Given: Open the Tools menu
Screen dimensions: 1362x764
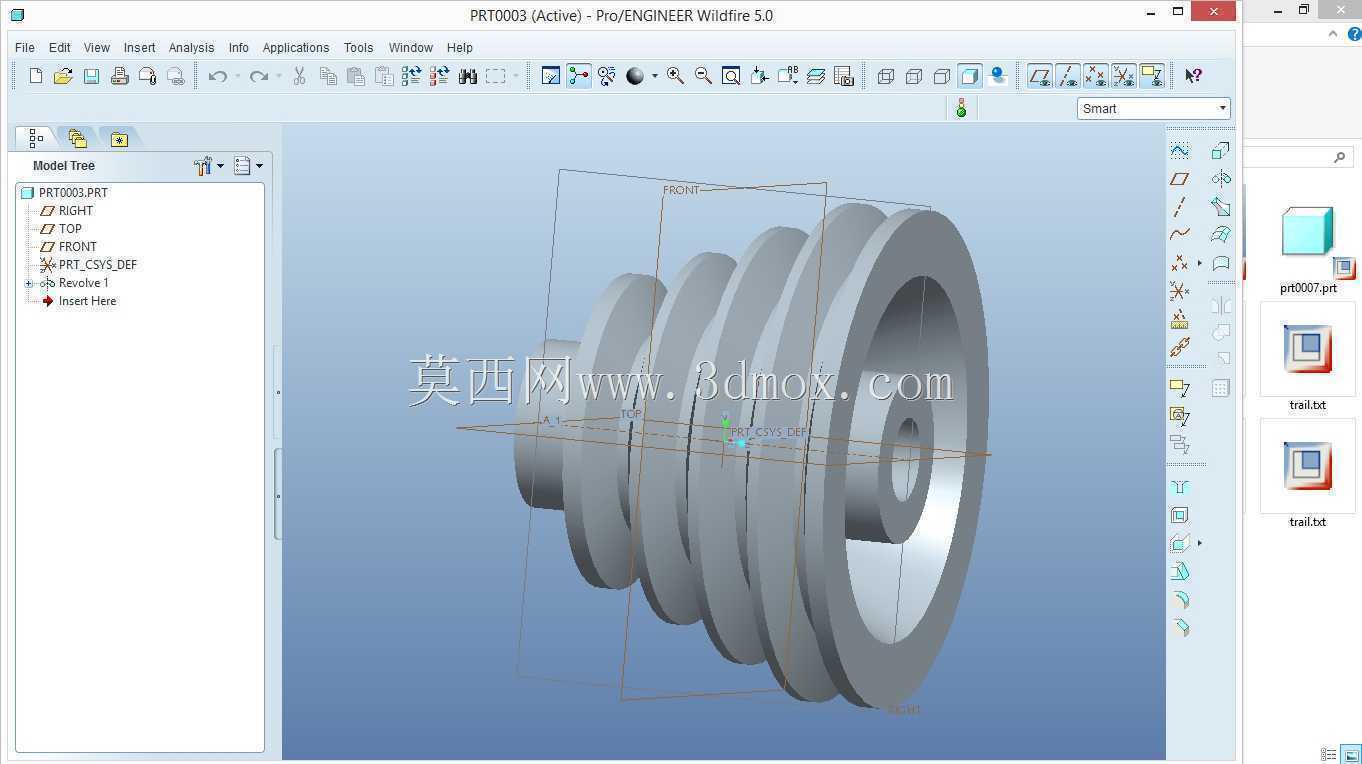Looking at the screenshot, I should click(x=358, y=47).
